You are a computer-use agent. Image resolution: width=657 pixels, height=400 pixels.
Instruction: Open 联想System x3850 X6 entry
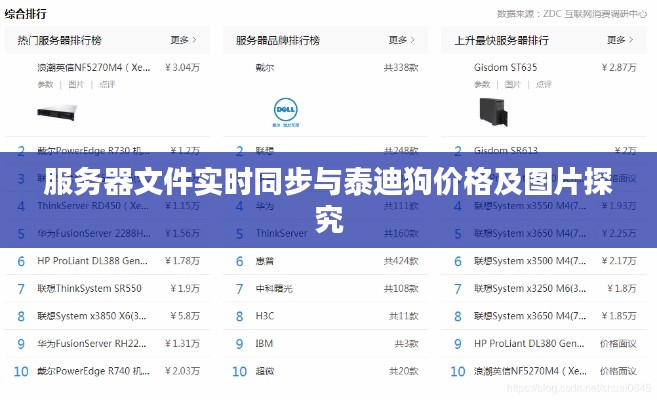[92, 316]
